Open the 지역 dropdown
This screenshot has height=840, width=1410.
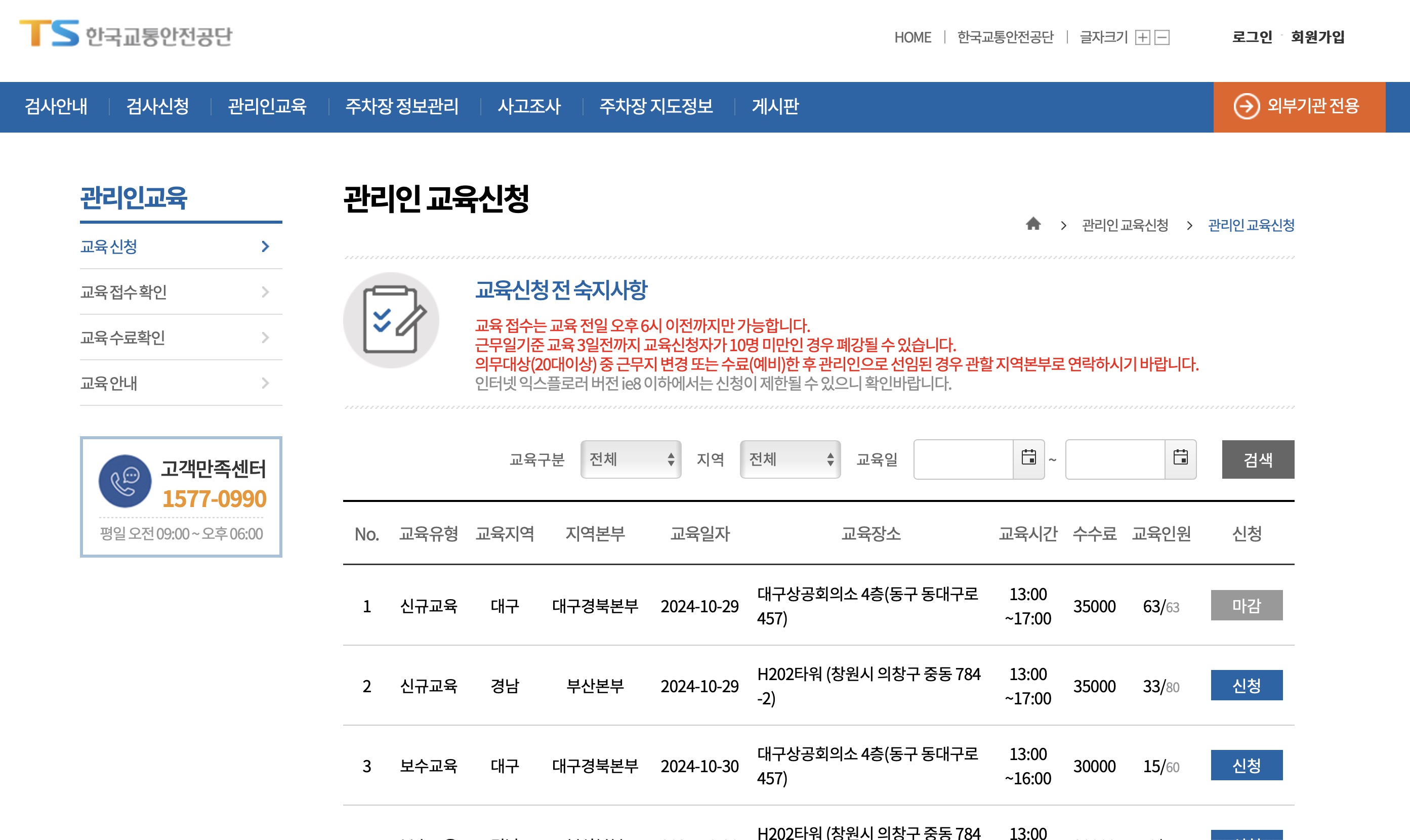pos(790,459)
